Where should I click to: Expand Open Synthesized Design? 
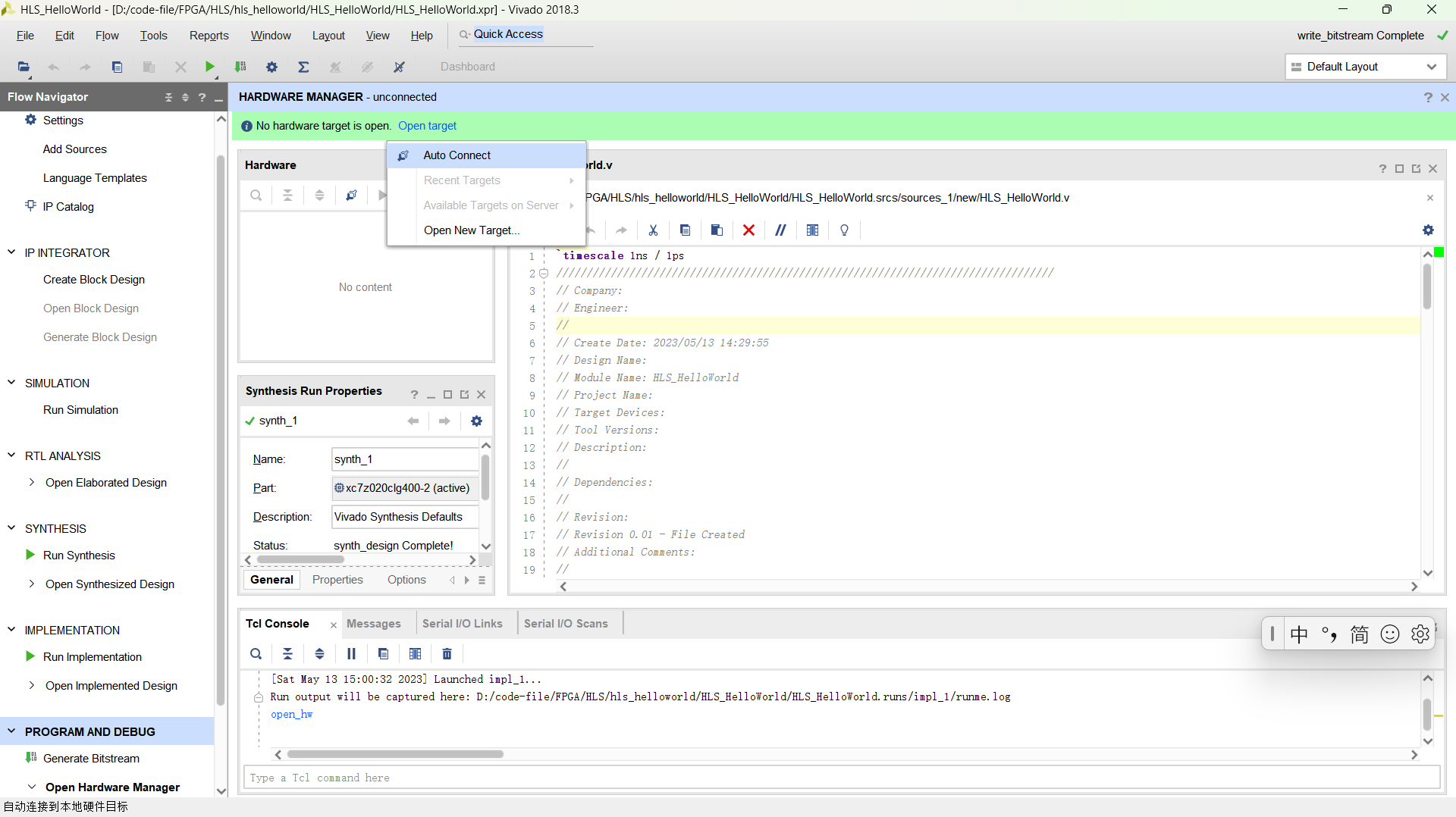pyautogui.click(x=31, y=584)
